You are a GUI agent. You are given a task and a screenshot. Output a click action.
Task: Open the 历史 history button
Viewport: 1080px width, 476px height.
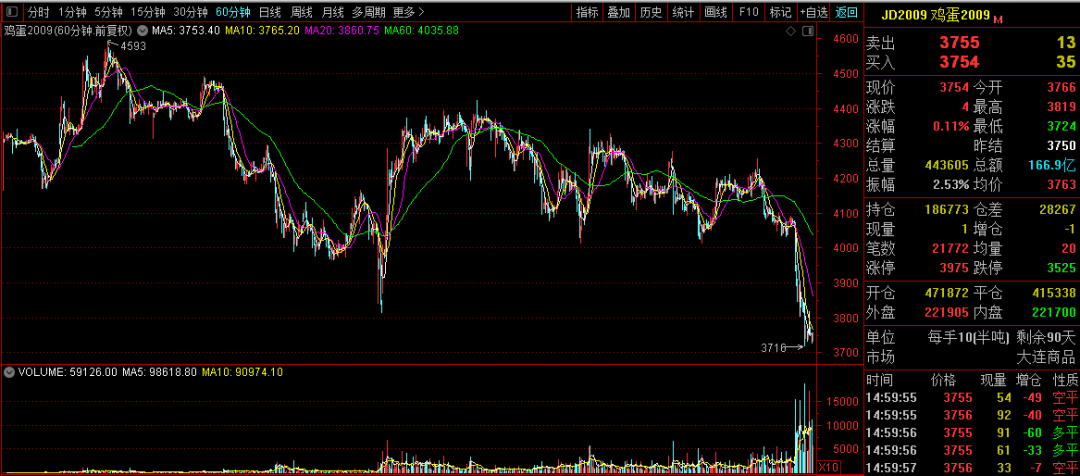click(x=651, y=12)
